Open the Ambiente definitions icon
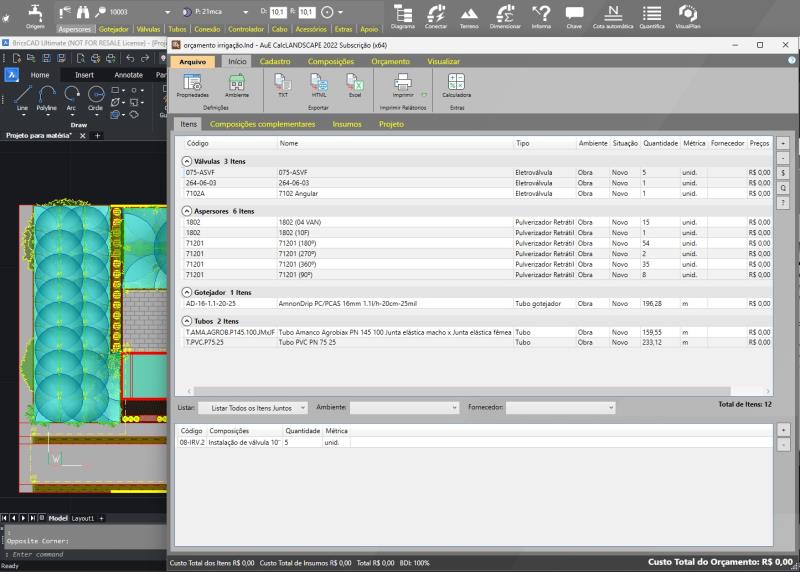This screenshot has width=800, height=572. click(237, 85)
